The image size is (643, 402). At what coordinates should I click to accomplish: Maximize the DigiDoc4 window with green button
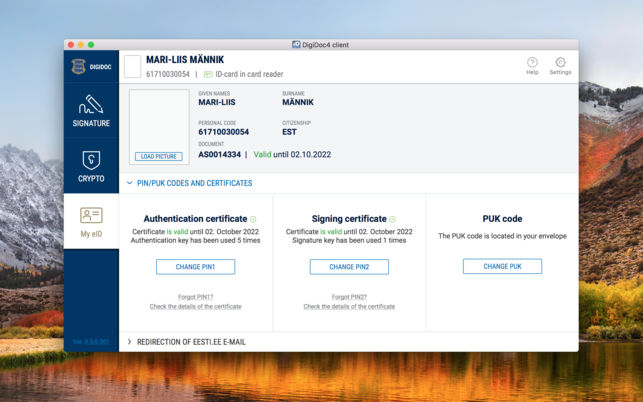[x=91, y=44]
